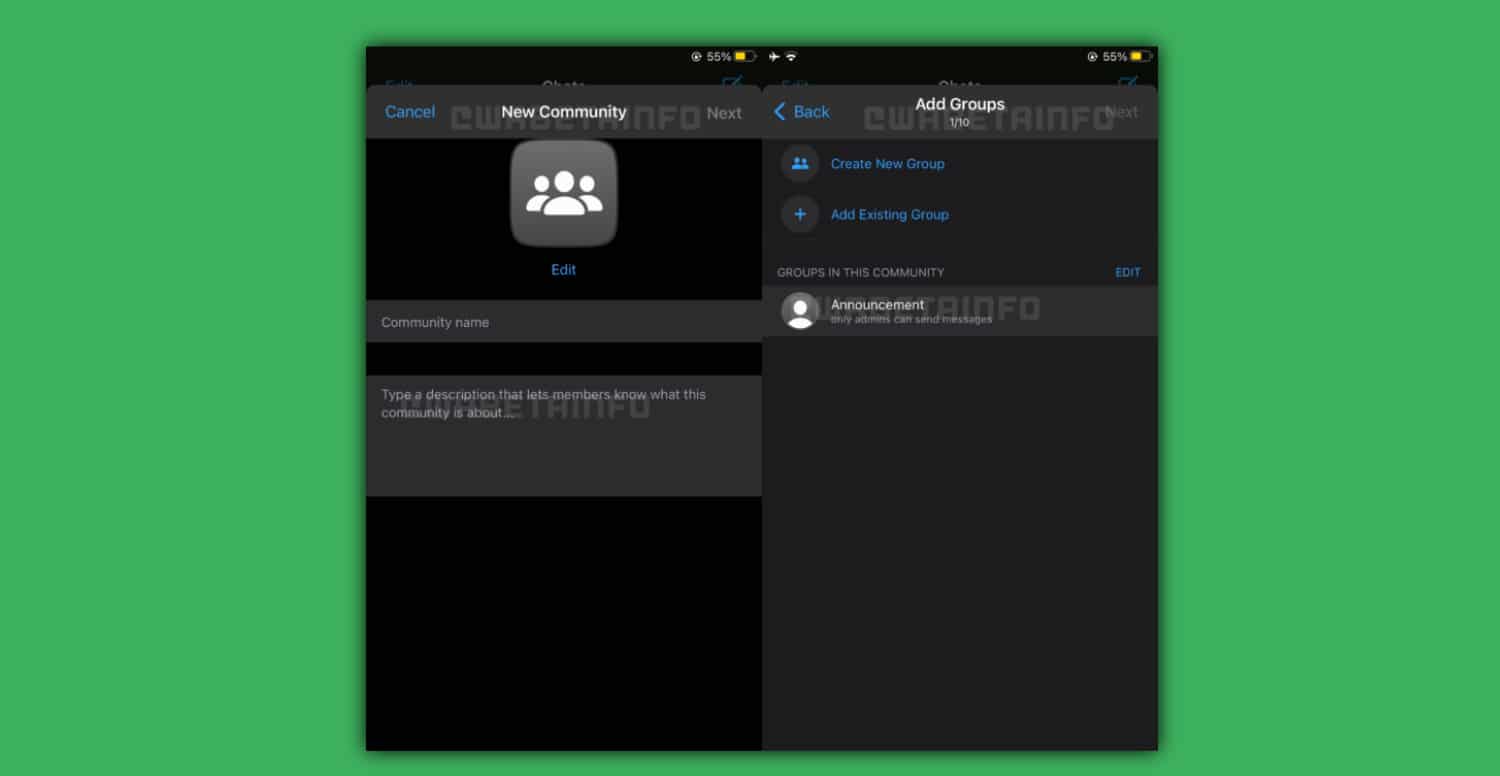Click compose icon above New Community's Next
Viewport: 1500px width, 776px height.
732,83
